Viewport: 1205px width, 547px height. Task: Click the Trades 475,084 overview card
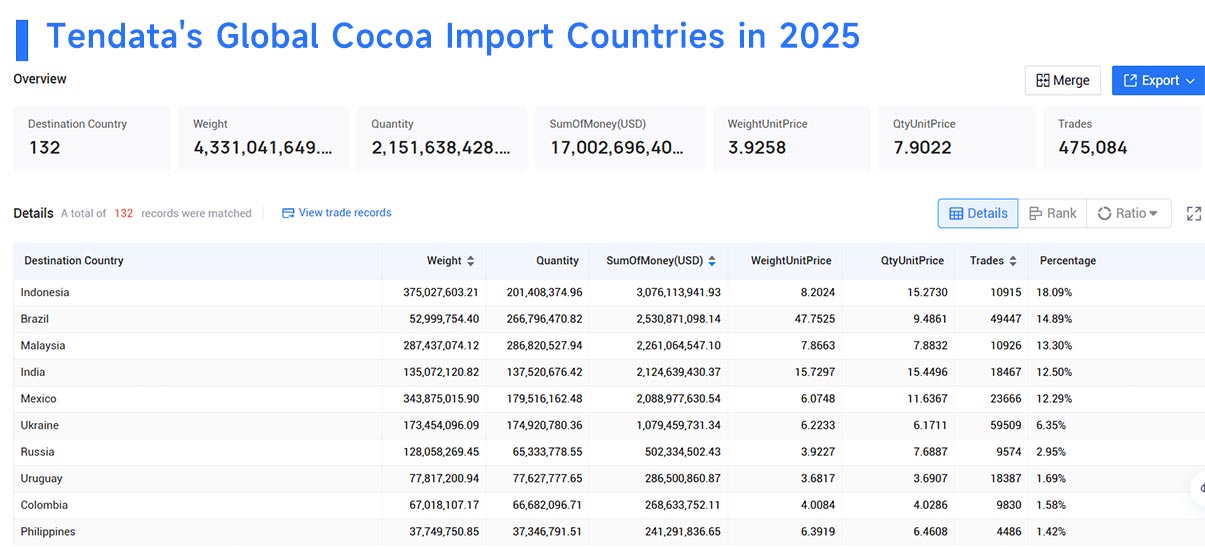pos(1122,138)
